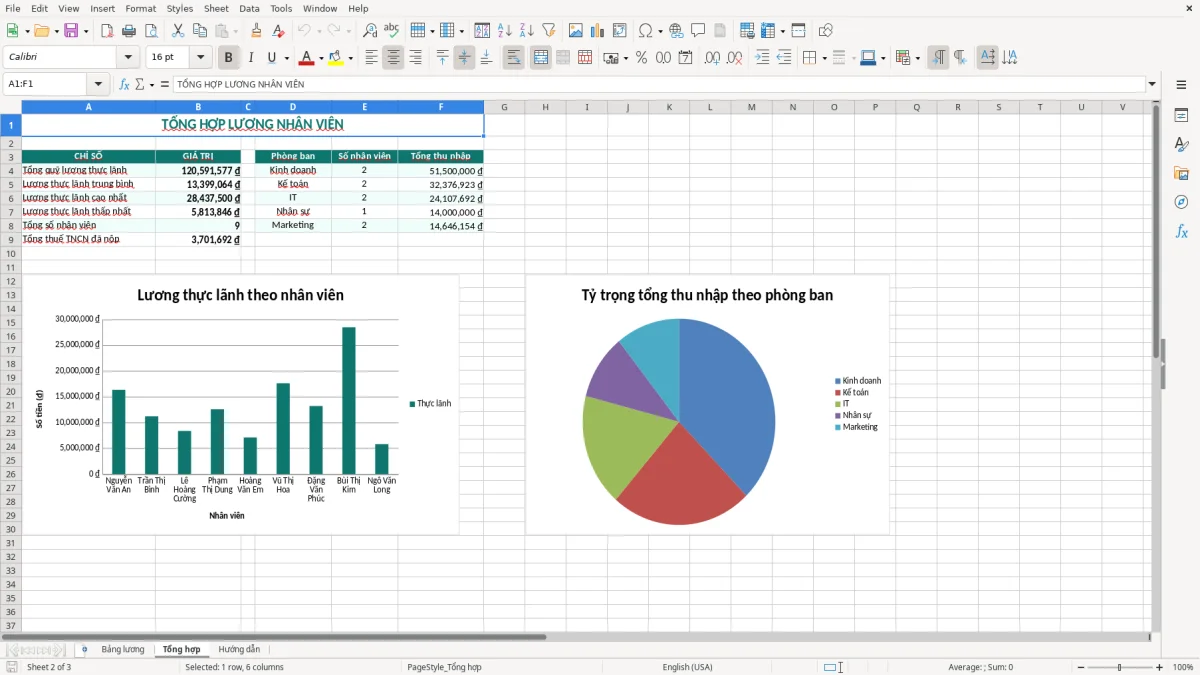Open the sidebar Properties deck
The height and width of the screenshot is (675, 1200).
click(1181, 115)
